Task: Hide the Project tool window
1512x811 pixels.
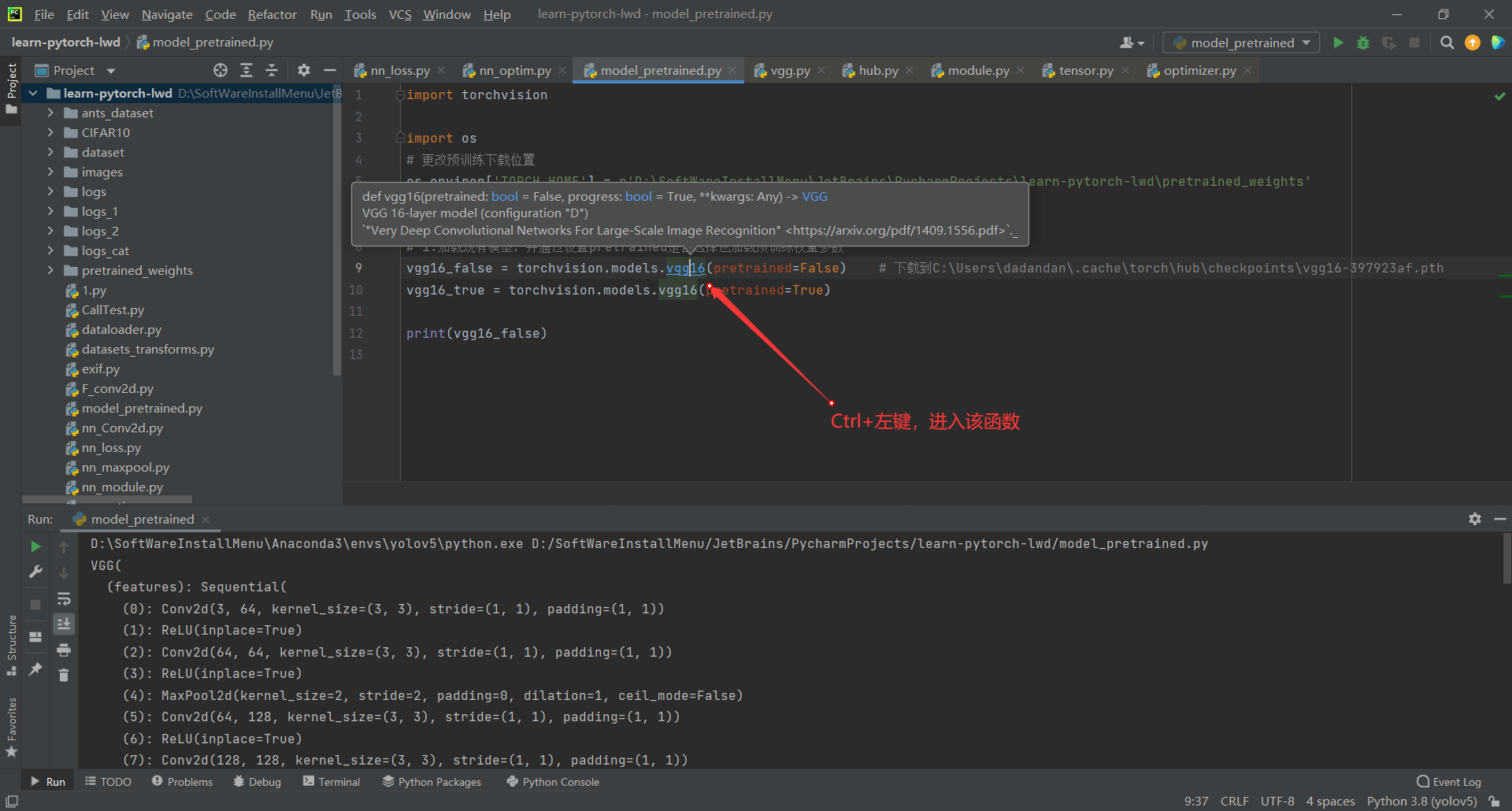Action: point(330,70)
